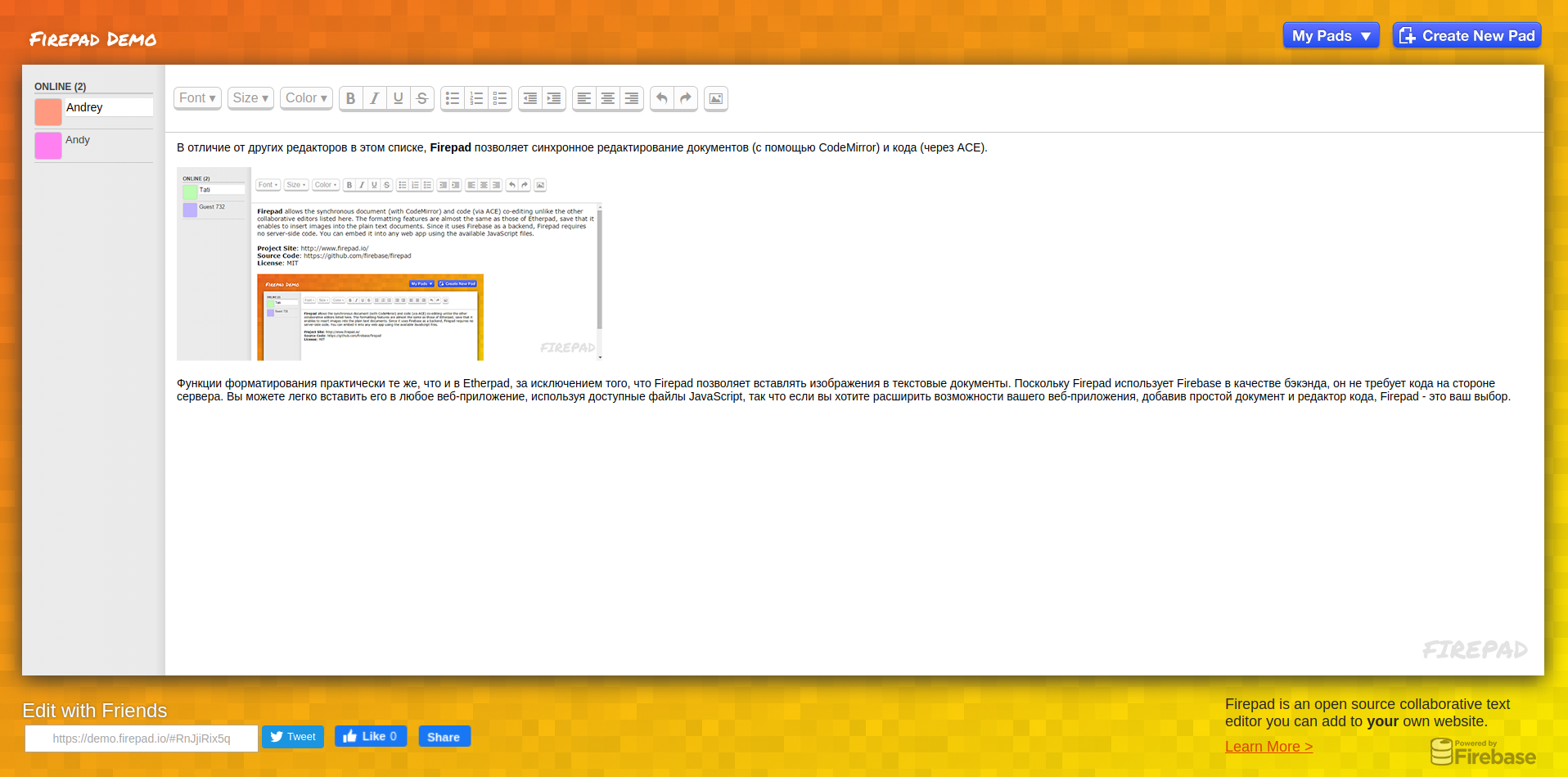The height and width of the screenshot is (777, 1568).
Task: Increase indent of the paragraph
Action: [554, 98]
